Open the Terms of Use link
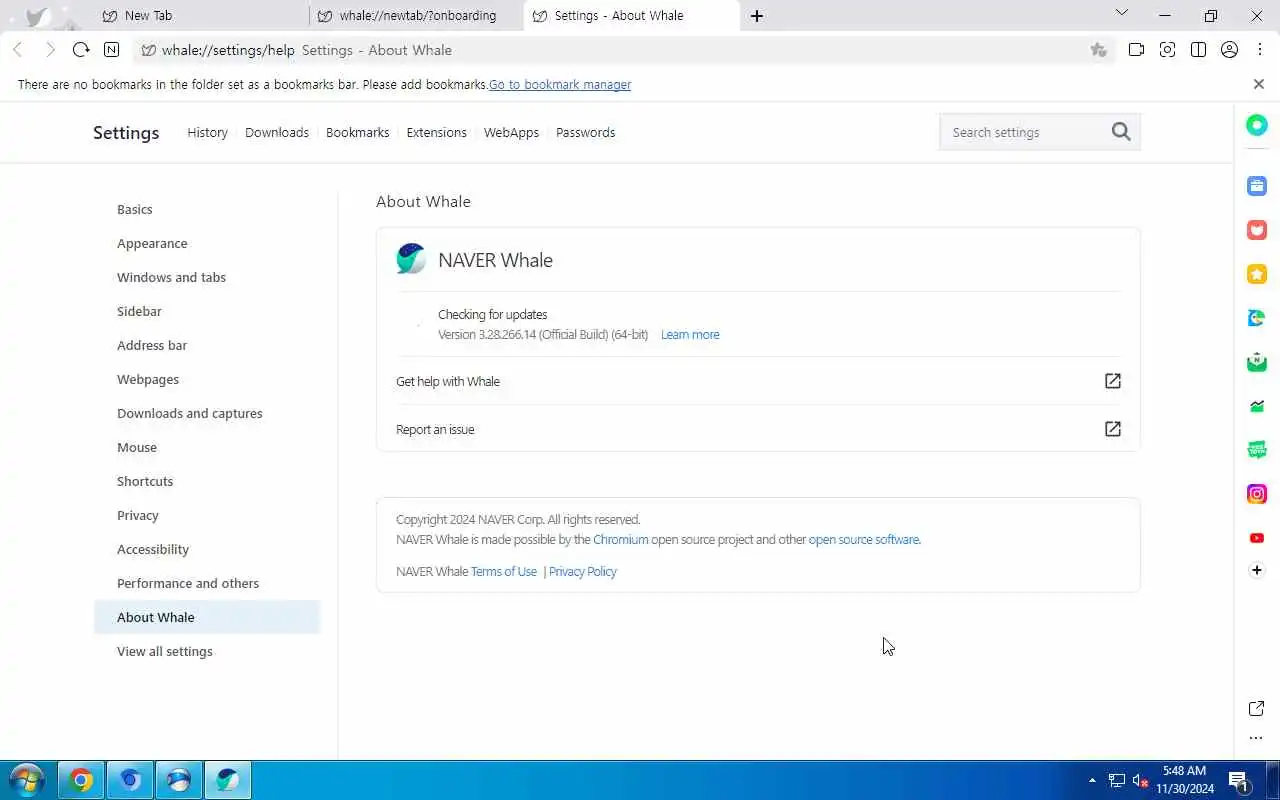The image size is (1280, 800). (504, 571)
